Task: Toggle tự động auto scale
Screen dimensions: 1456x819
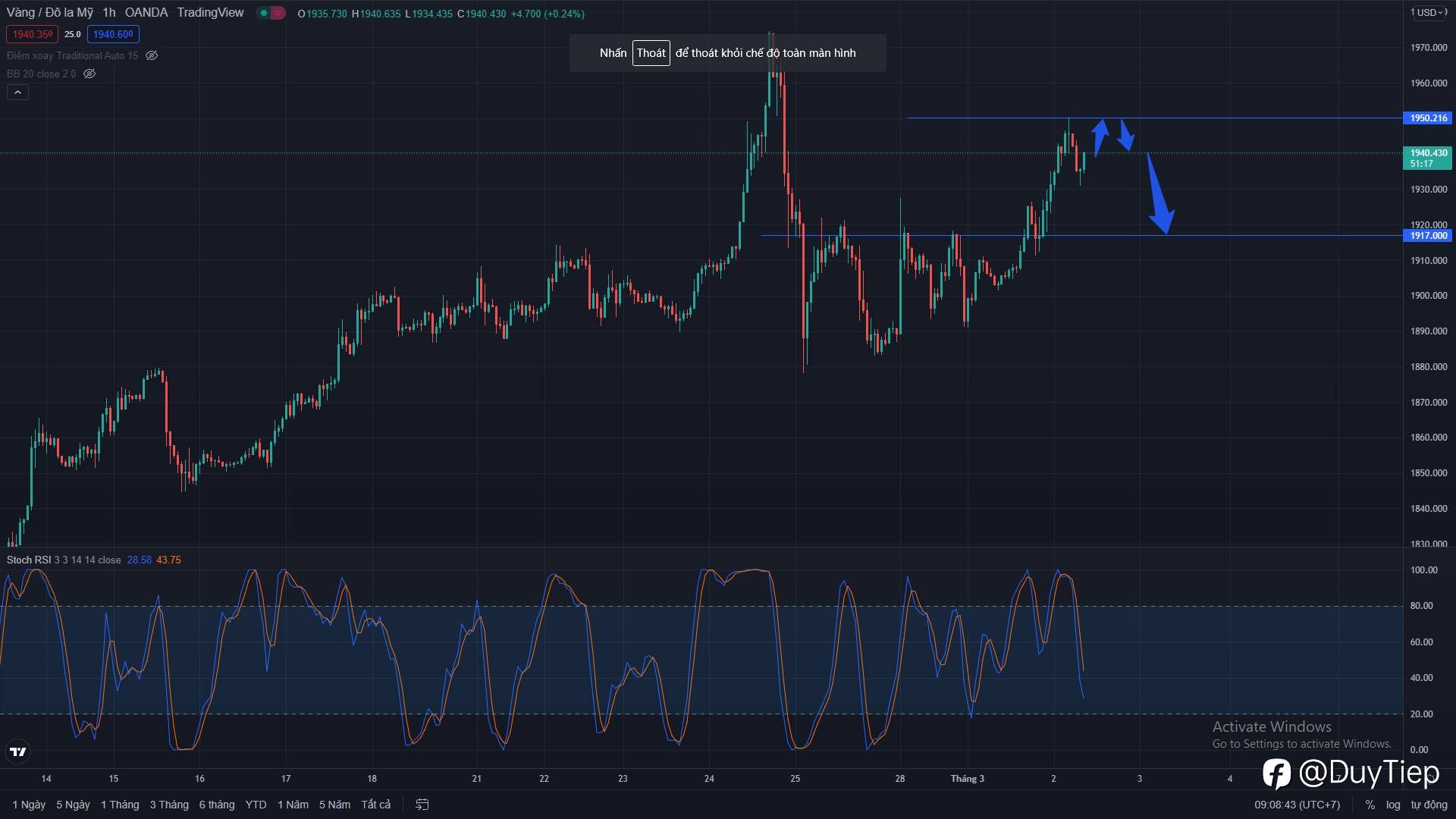Action: [x=1429, y=805]
